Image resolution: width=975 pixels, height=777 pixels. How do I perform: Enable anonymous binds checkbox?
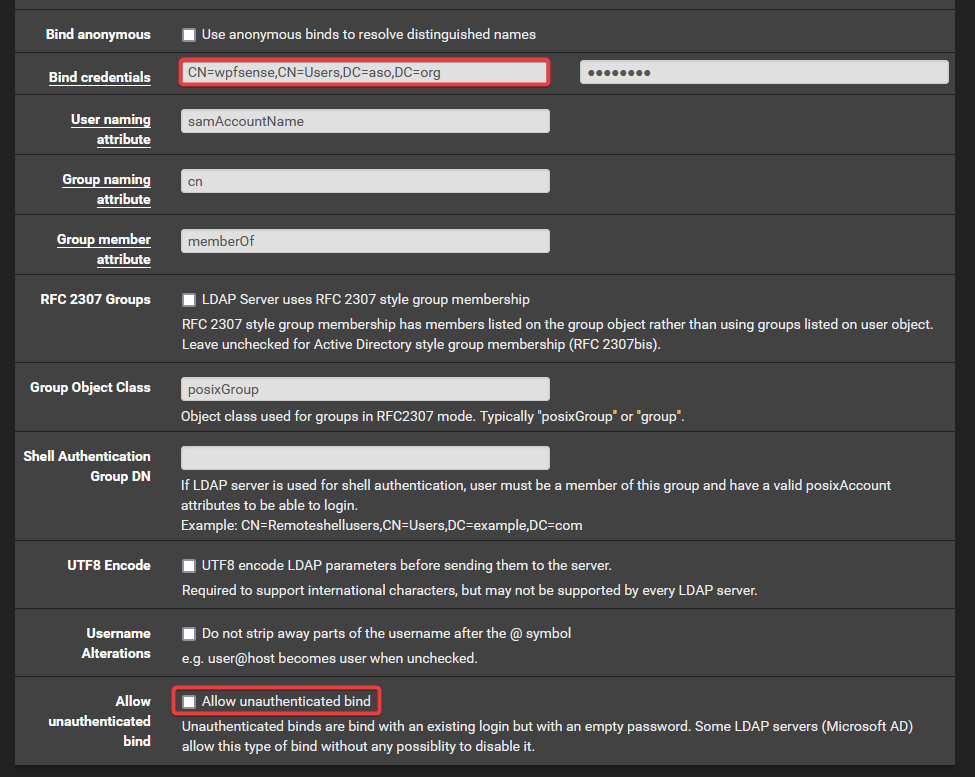point(188,35)
